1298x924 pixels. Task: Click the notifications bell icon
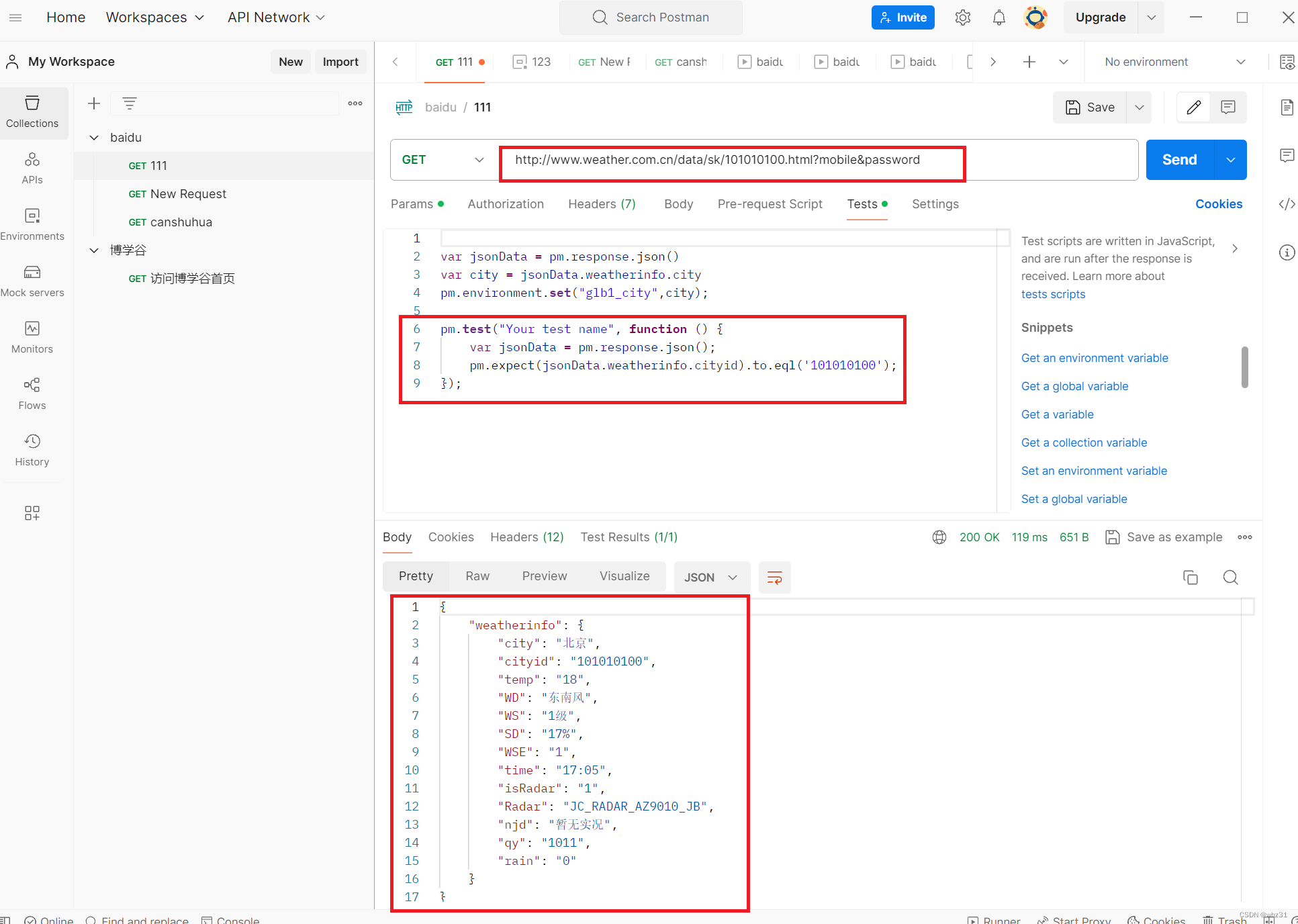tap(999, 18)
